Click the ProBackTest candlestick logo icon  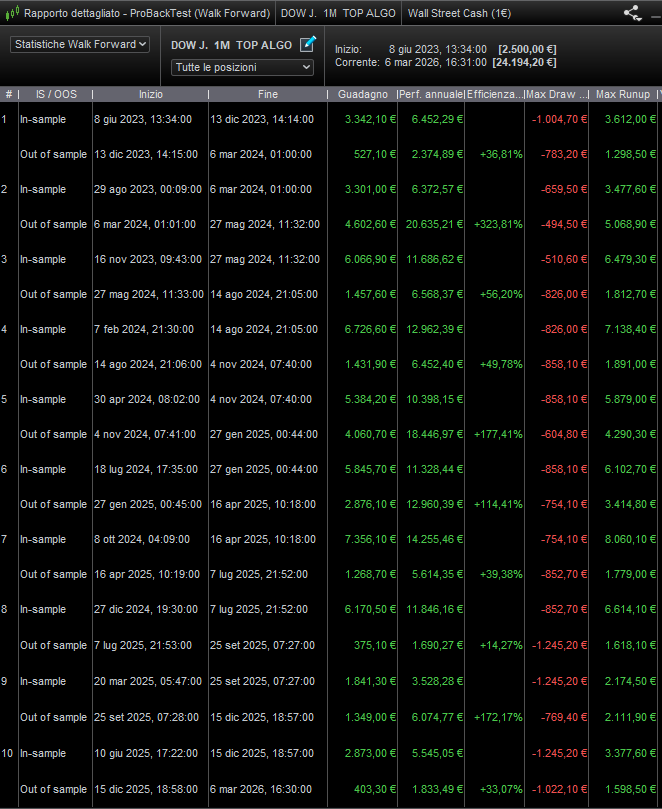point(11,13)
